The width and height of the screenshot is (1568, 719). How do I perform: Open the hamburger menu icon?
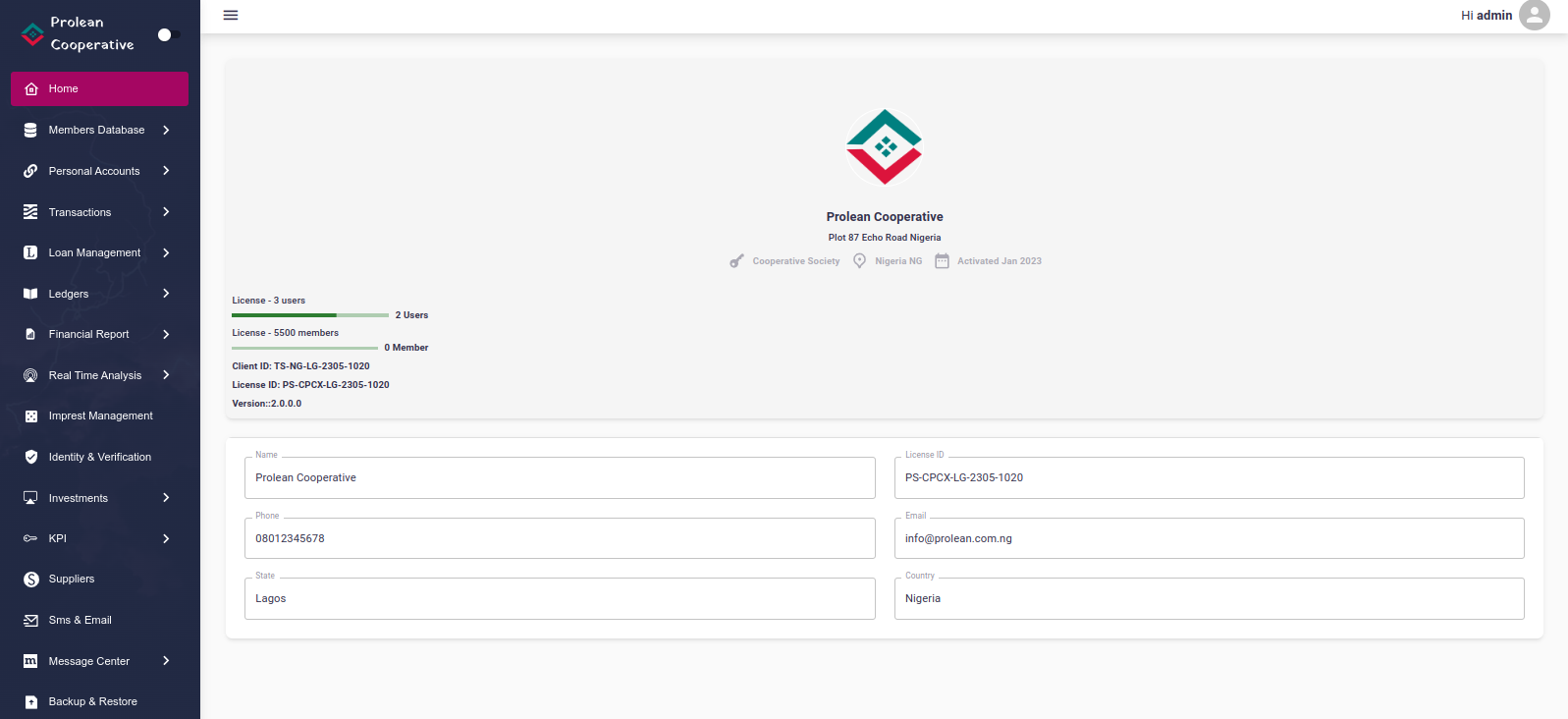[231, 15]
